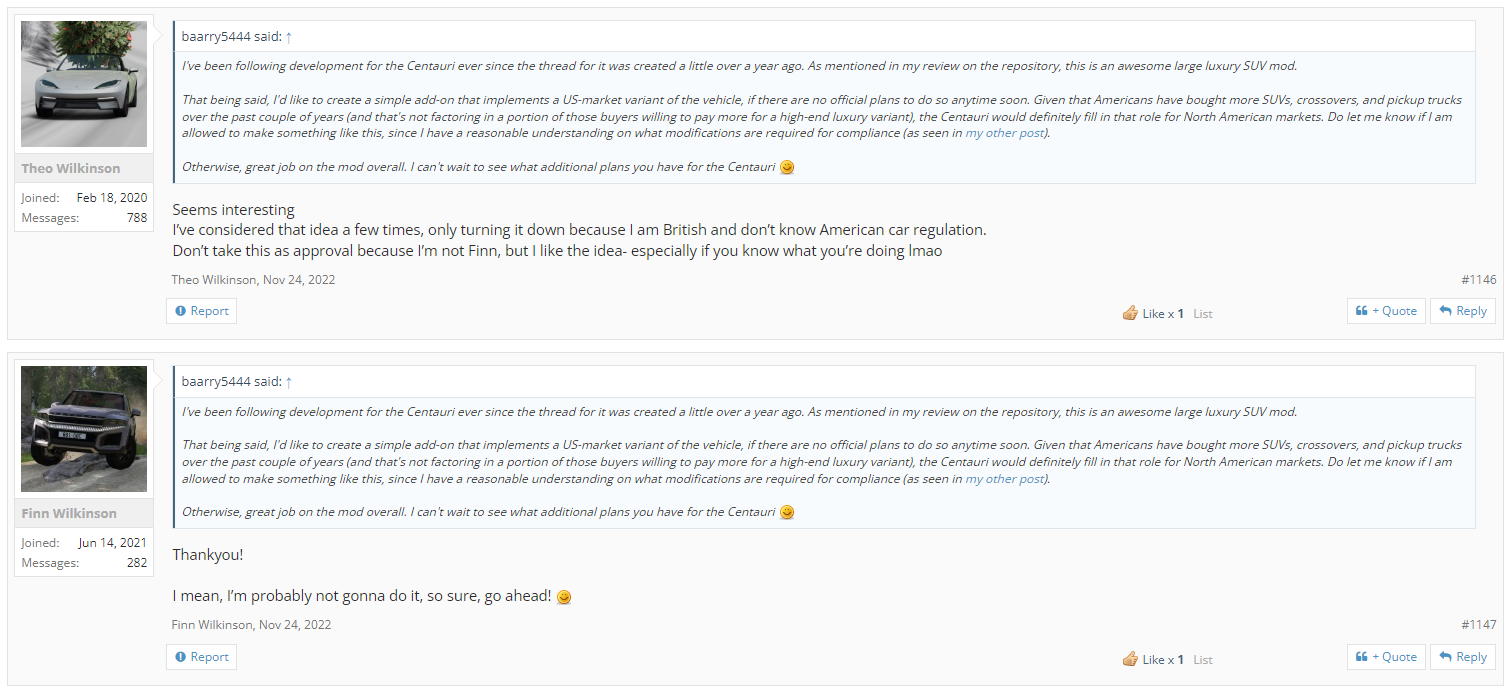Report Theo Wilkinson's post
Screen dimensions: 1512x695
[201, 311]
